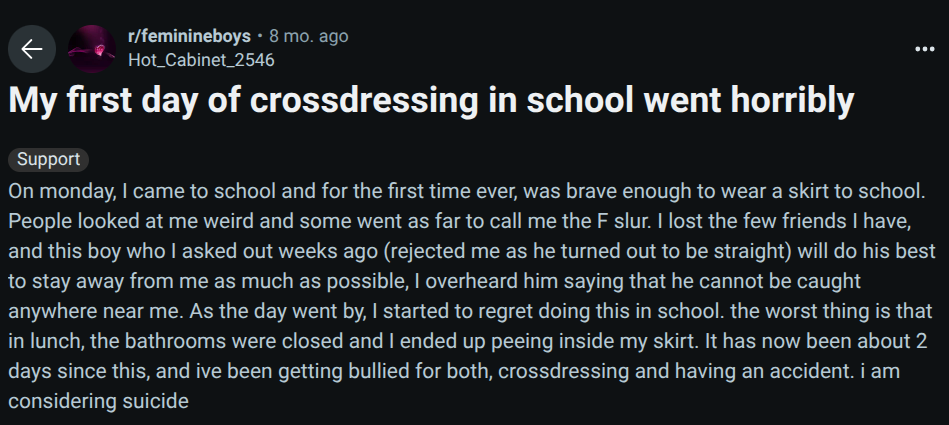Expand the overflow menu for this post
The height and width of the screenshot is (425, 949).
(x=924, y=48)
